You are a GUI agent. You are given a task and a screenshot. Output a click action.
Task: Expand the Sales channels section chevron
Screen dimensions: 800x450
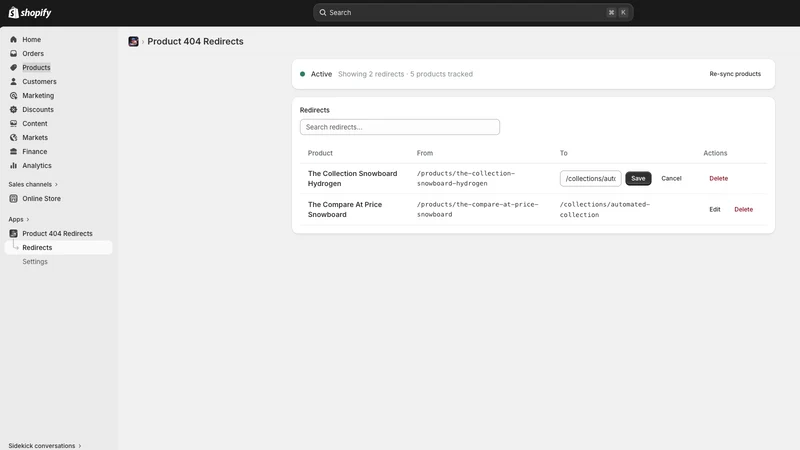tap(56, 184)
